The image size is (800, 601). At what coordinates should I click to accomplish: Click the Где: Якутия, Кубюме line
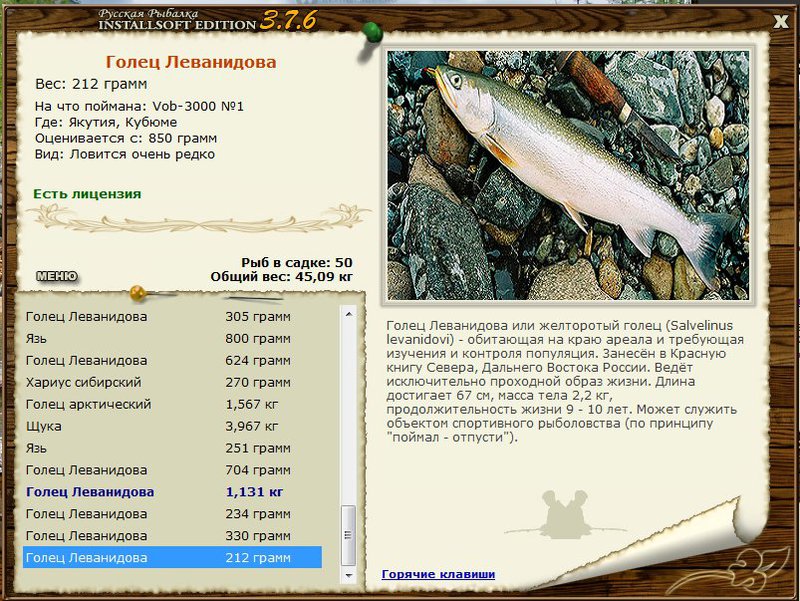tap(106, 122)
